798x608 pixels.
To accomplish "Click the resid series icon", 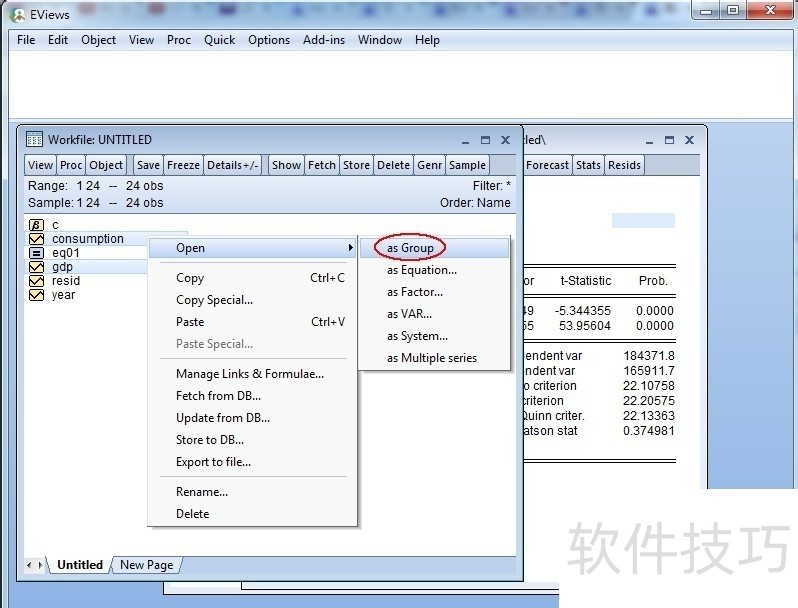I will click(37, 281).
